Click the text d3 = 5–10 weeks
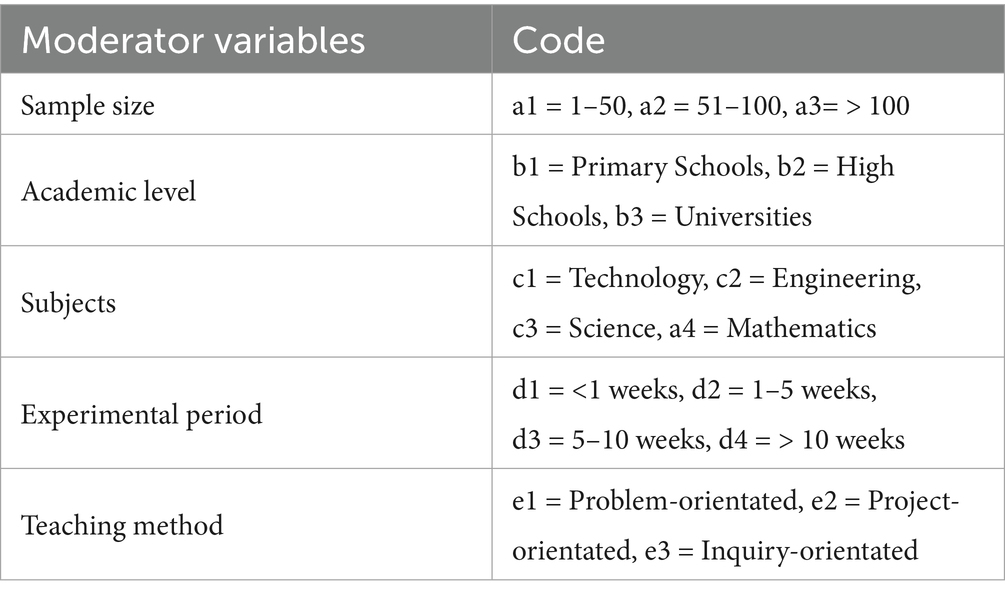Viewport: 1005px width, 598px height. click(x=610, y=440)
